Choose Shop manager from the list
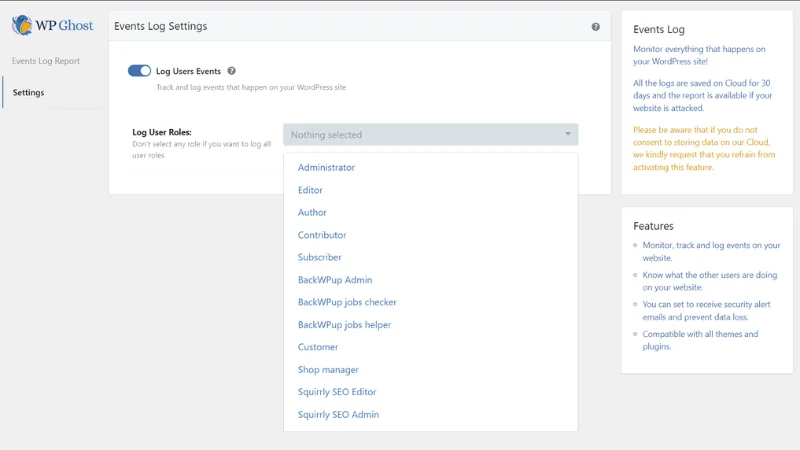Viewport: 800px width, 450px height. (328, 370)
